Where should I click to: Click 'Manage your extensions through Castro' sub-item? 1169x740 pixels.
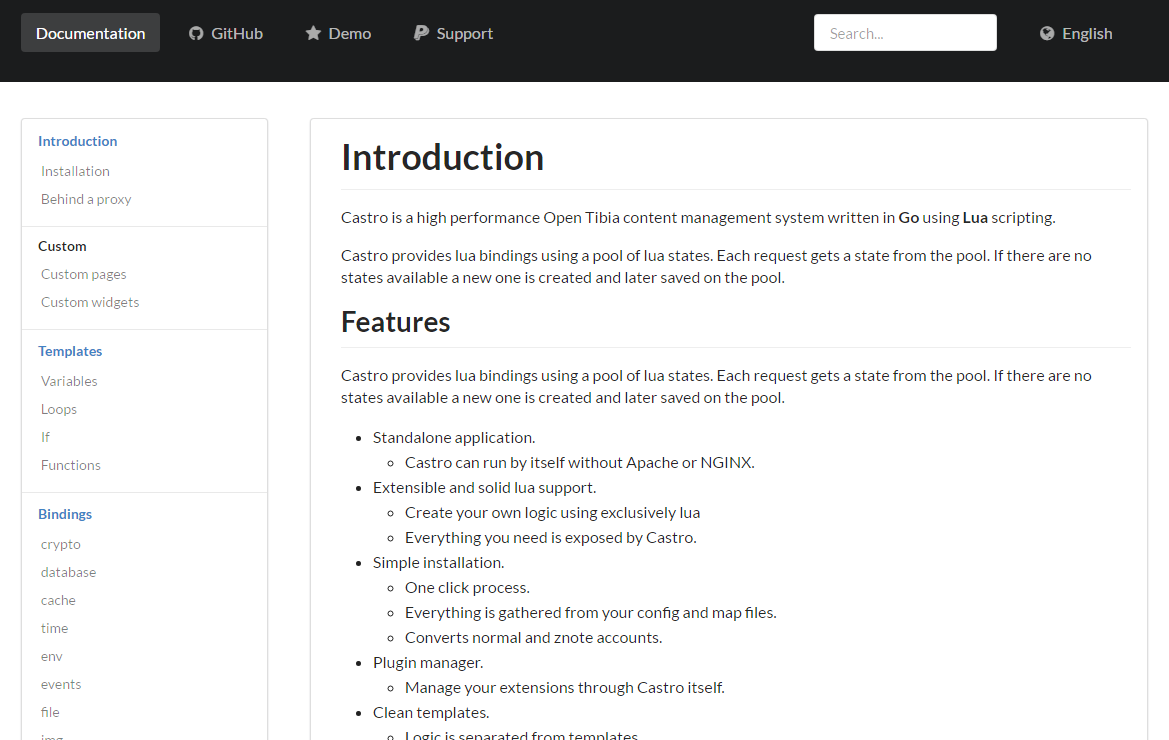(x=564, y=687)
